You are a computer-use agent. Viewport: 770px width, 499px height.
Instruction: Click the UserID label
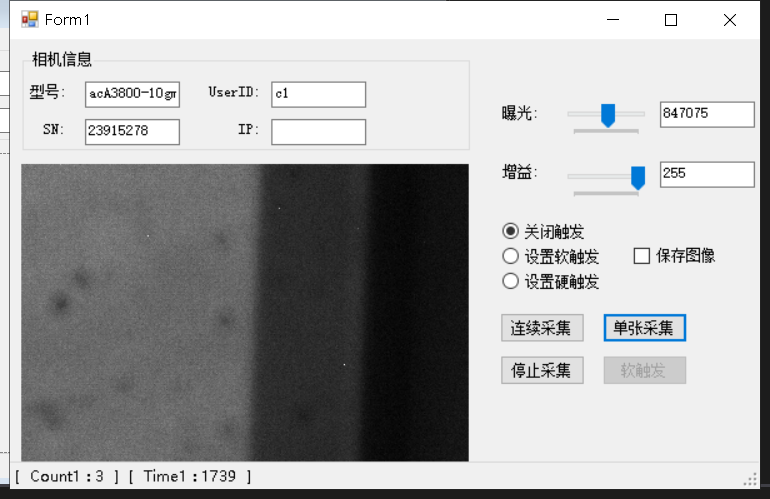tap(233, 92)
